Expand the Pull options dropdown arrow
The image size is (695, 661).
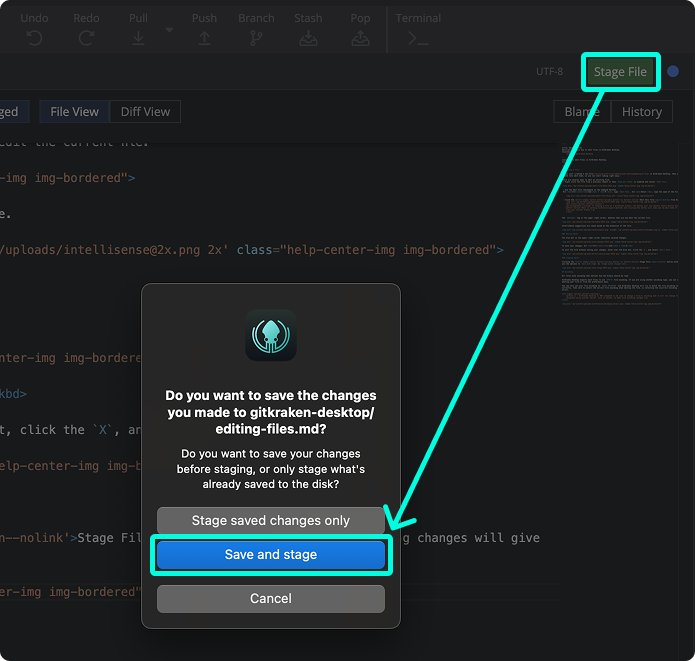(x=168, y=31)
